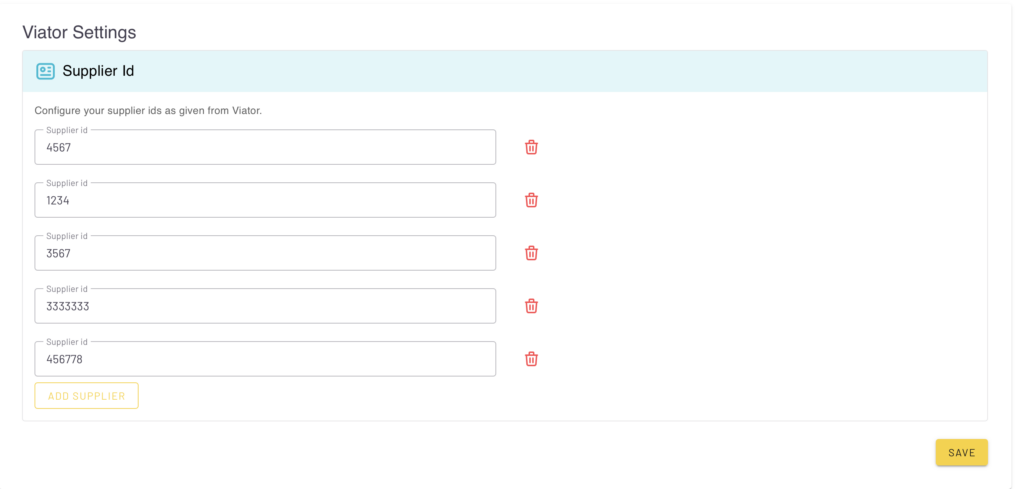The height and width of the screenshot is (489, 1024).
Task: Click the floating label above the 4567 value
Action: point(67,130)
